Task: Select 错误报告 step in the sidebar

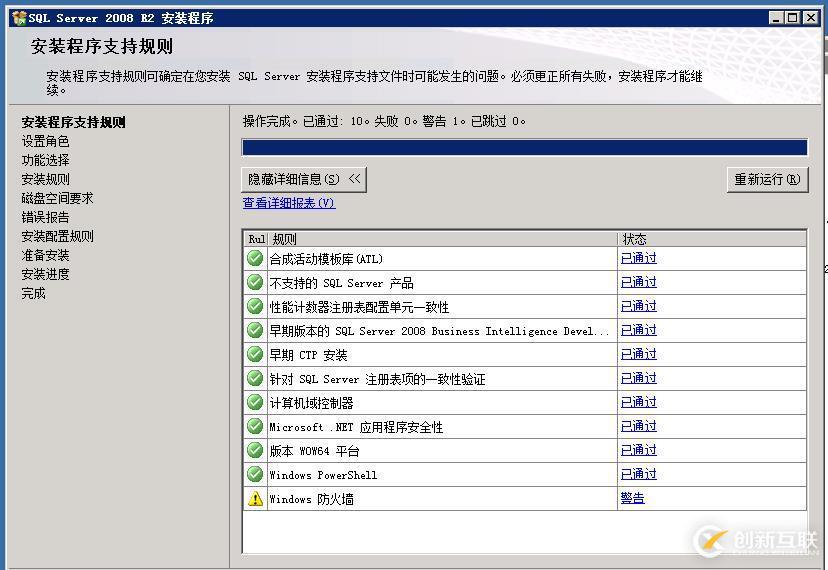Action: (45, 218)
